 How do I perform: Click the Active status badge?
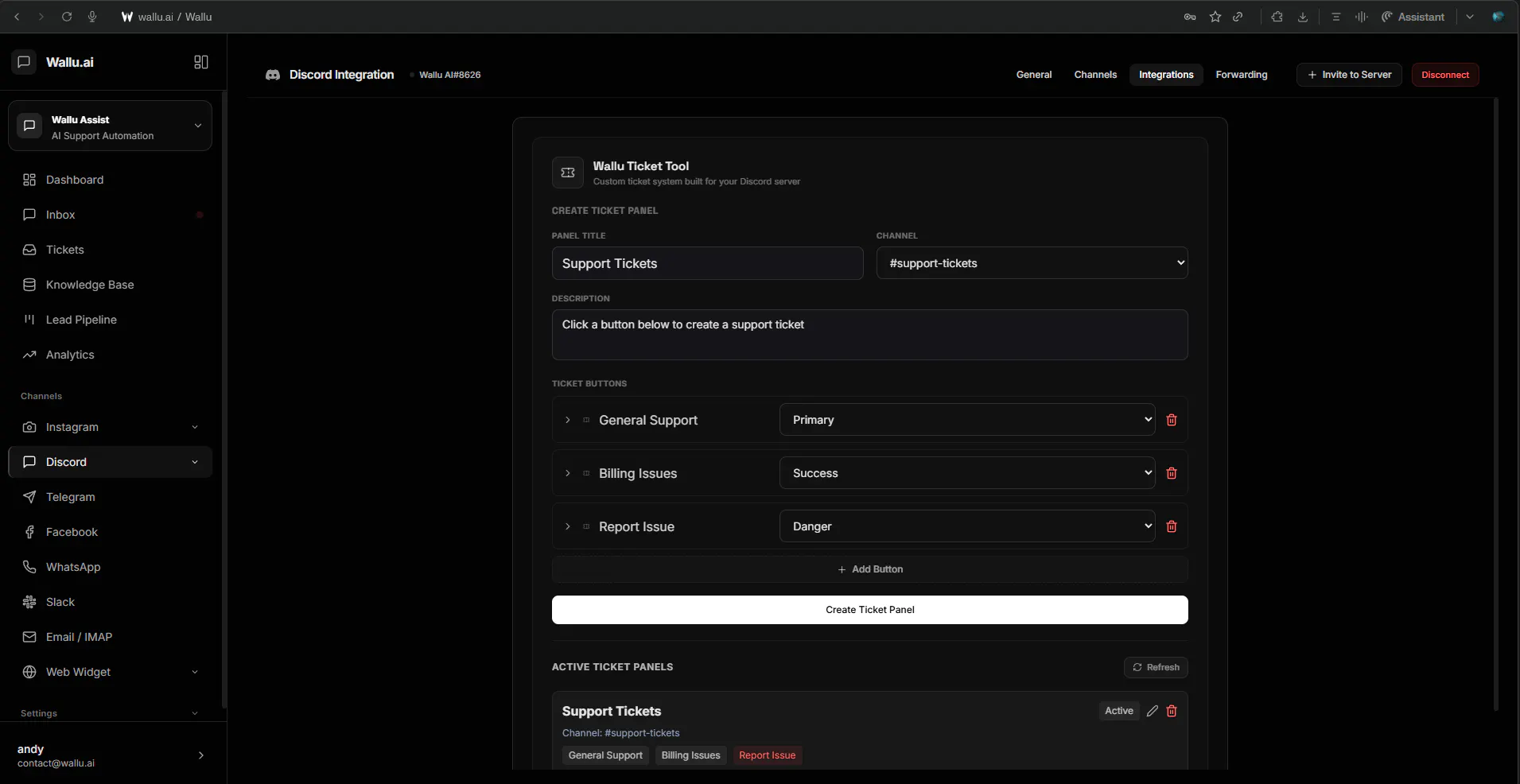coord(1118,711)
